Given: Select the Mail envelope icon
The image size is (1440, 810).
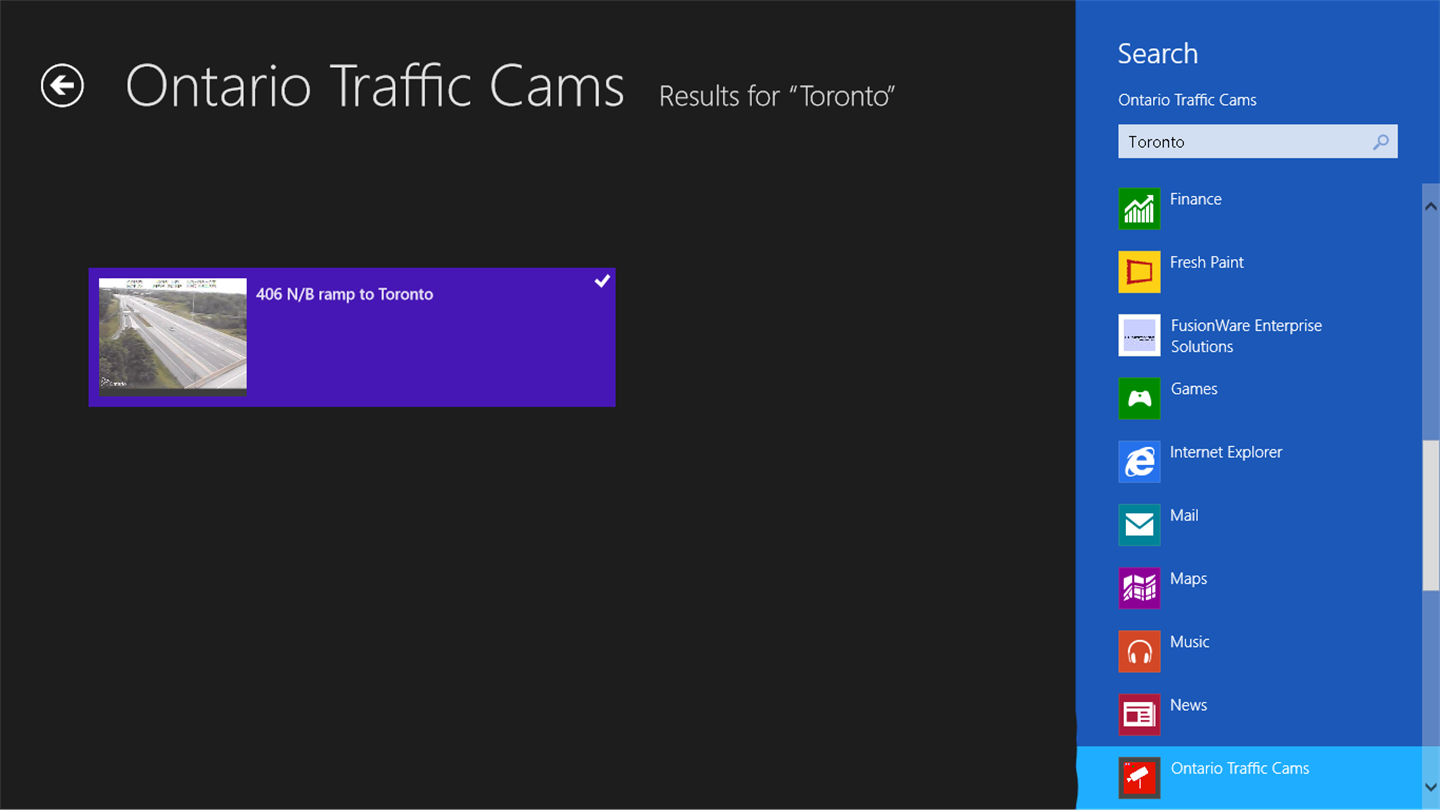Looking at the screenshot, I should (x=1139, y=524).
